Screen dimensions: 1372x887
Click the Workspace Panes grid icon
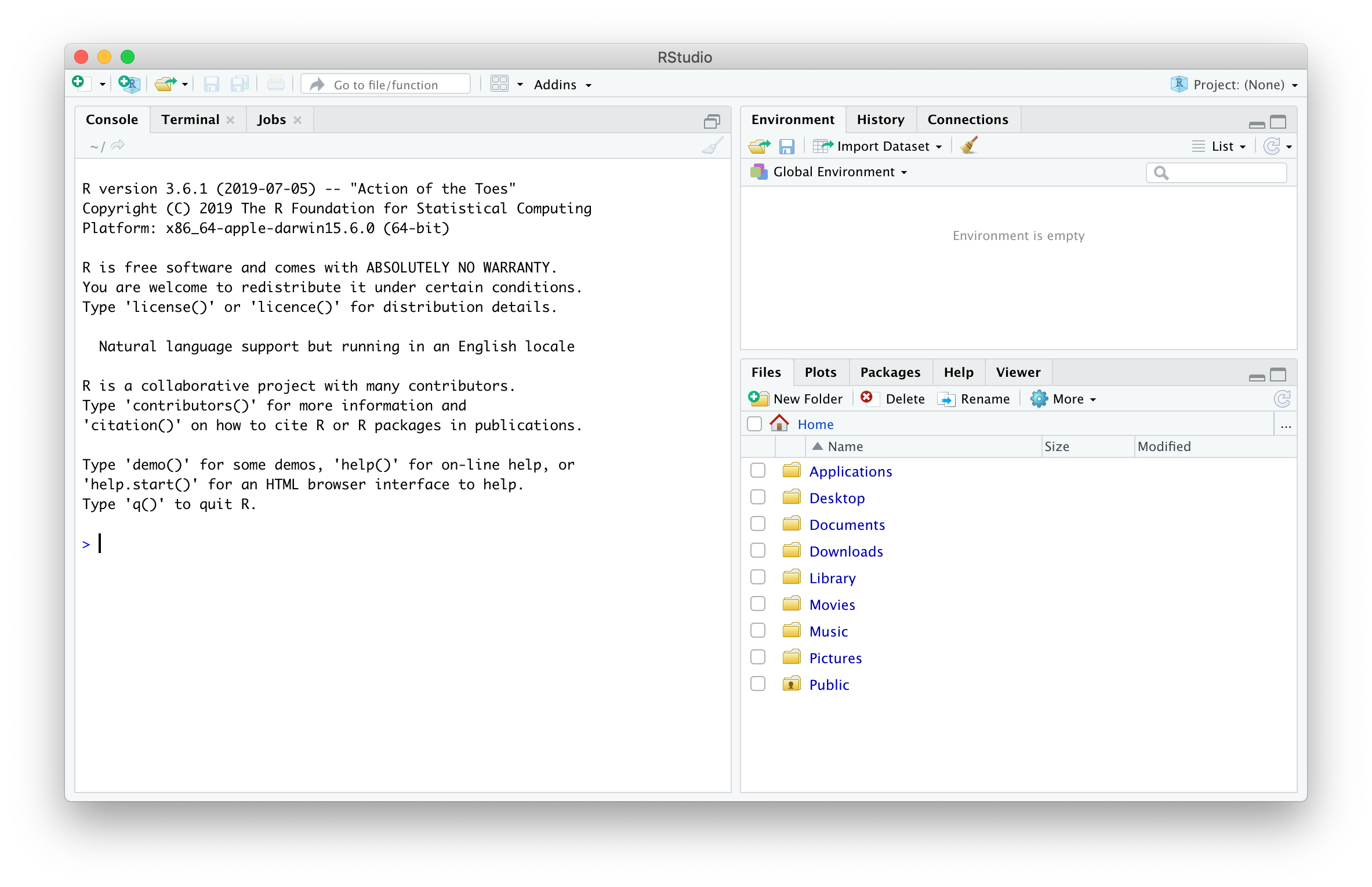[499, 84]
